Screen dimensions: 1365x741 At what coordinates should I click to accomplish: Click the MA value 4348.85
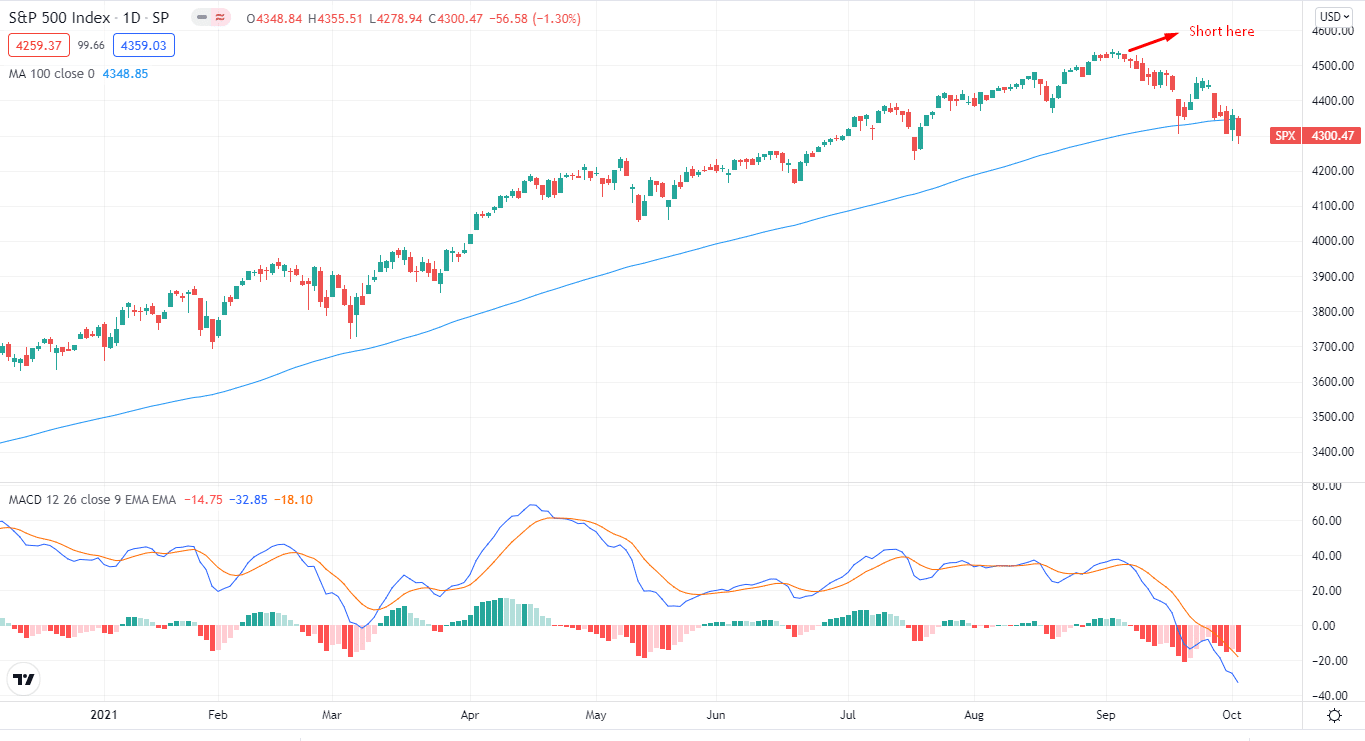click(x=126, y=73)
